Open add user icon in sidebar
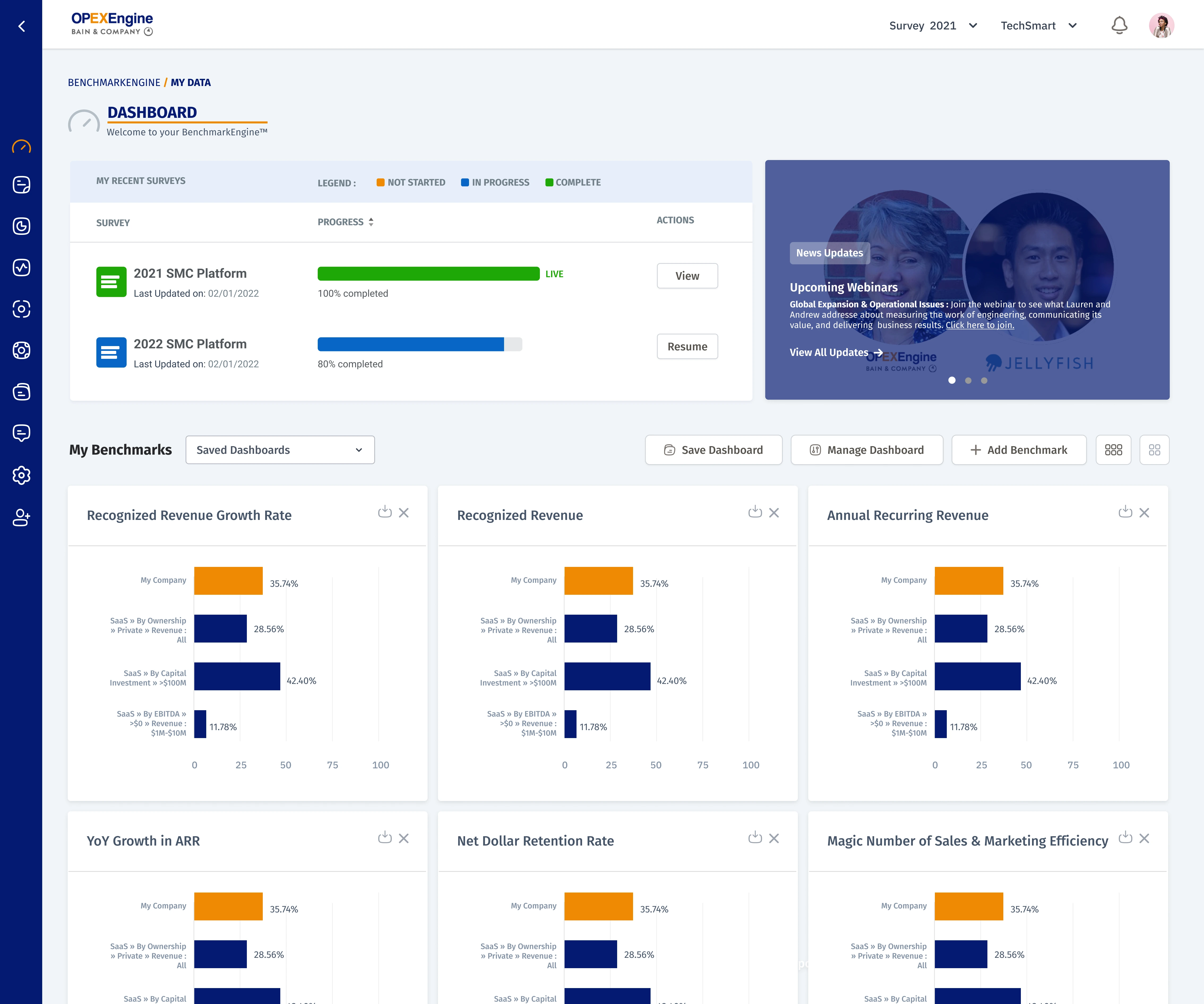 click(21, 517)
